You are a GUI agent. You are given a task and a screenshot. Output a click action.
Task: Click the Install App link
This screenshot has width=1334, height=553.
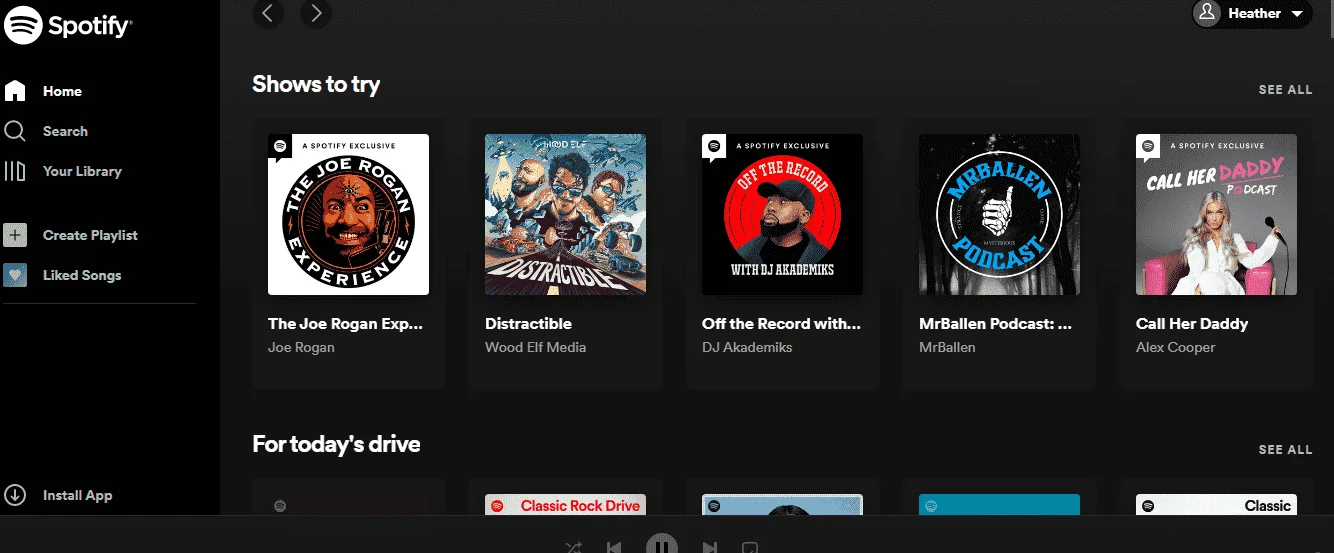coord(77,495)
